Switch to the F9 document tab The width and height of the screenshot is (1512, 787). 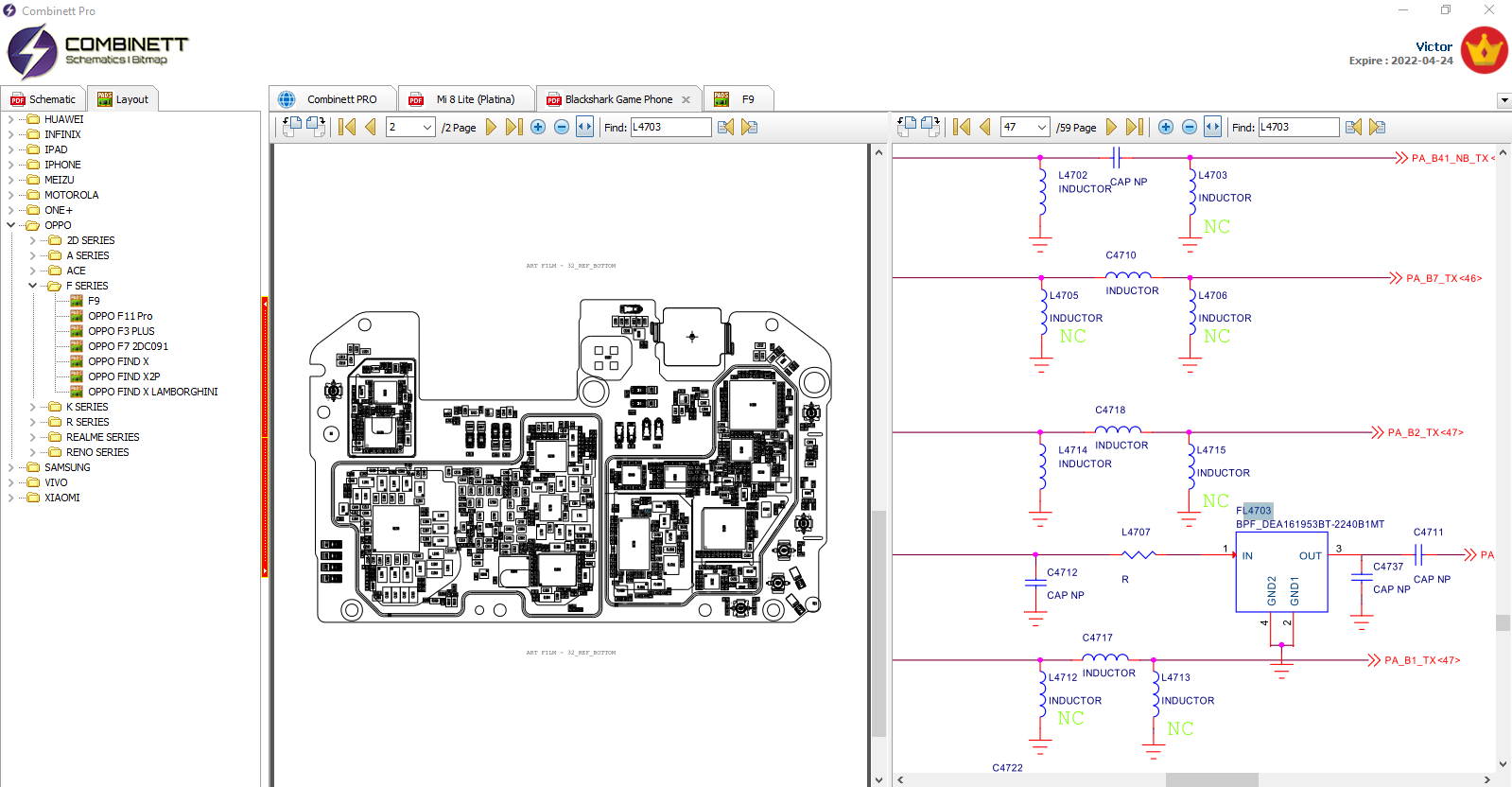[738, 99]
